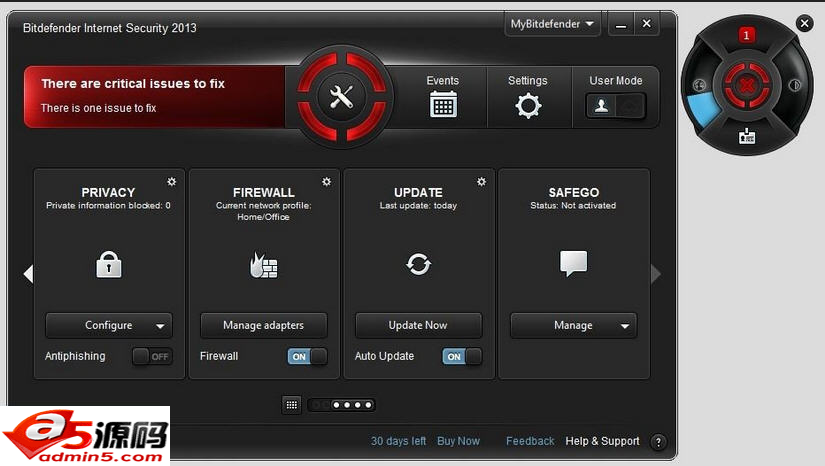Click the Configure button in Privacy
Image resolution: width=825 pixels, height=466 pixels.
click(108, 326)
